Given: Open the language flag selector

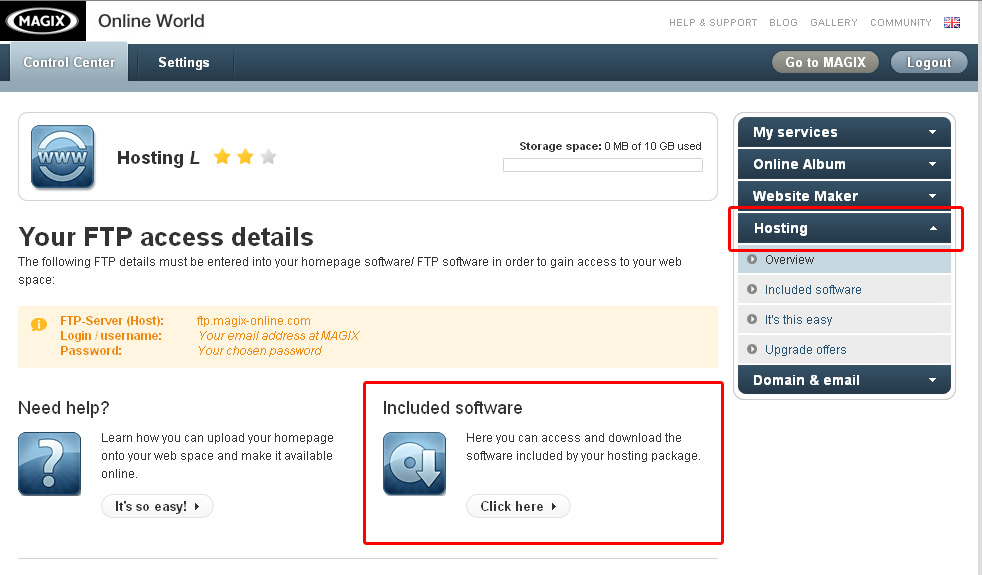Looking at the screenshot, I should [952, 23].
